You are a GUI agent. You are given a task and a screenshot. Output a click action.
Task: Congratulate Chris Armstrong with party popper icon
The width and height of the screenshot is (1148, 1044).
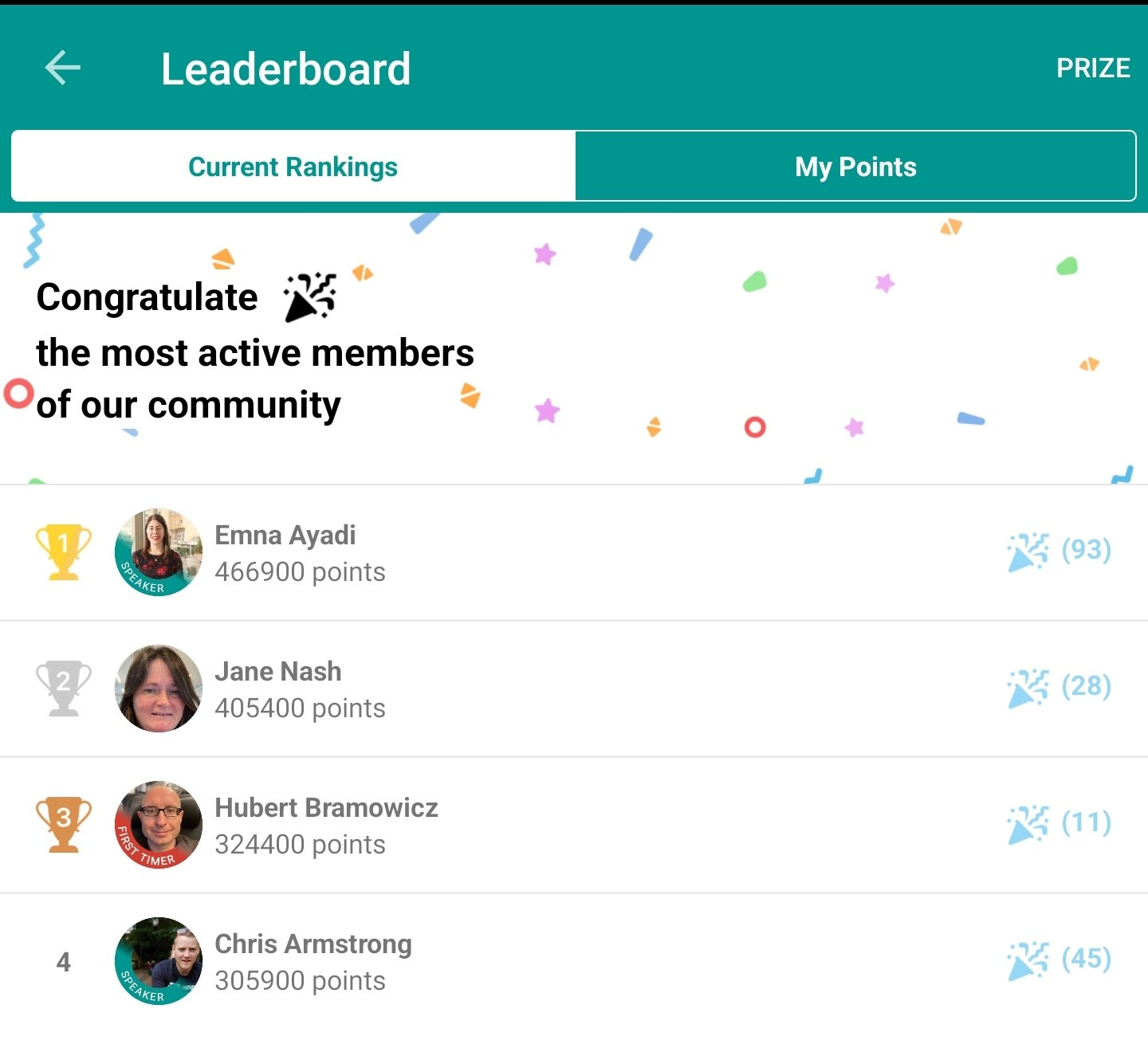click(x=1028, y=960)
